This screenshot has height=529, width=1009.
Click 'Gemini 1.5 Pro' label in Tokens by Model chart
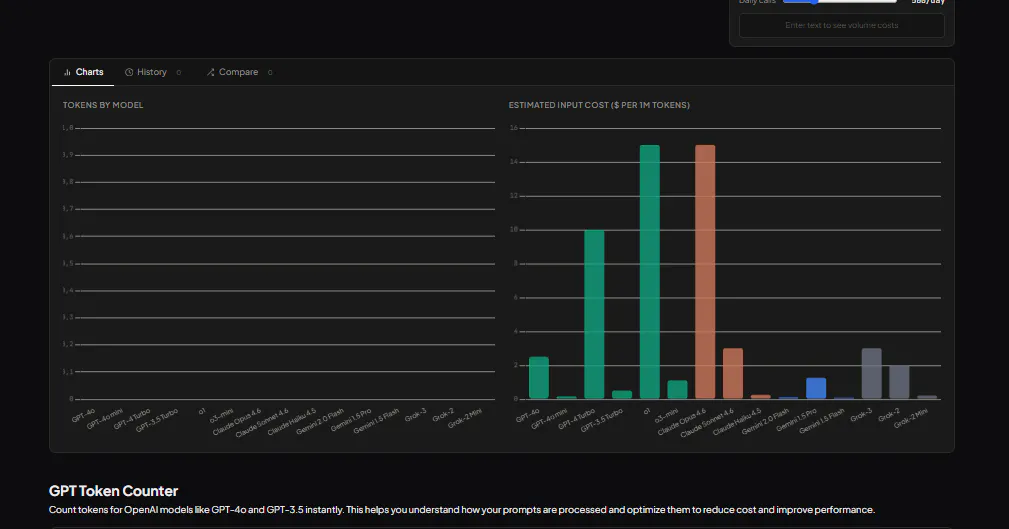coord(351,420)
